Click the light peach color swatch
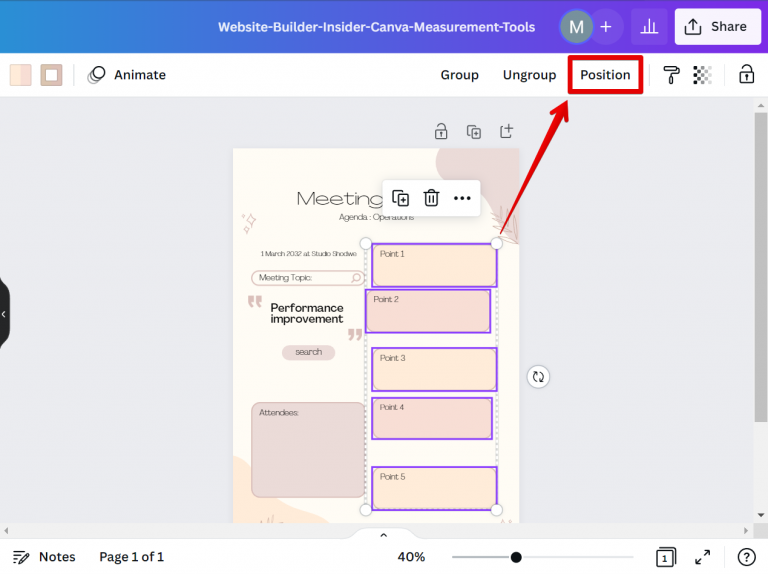Screen dimensions: 768x574 pos(21,75)
